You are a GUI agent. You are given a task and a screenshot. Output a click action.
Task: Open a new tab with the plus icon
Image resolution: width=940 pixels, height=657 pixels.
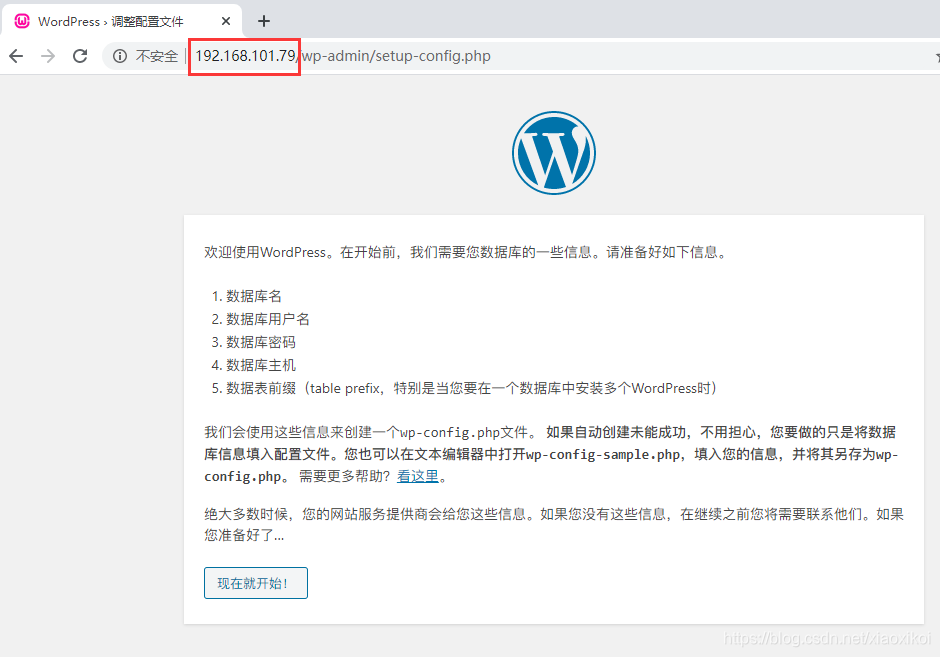(264, 22)
